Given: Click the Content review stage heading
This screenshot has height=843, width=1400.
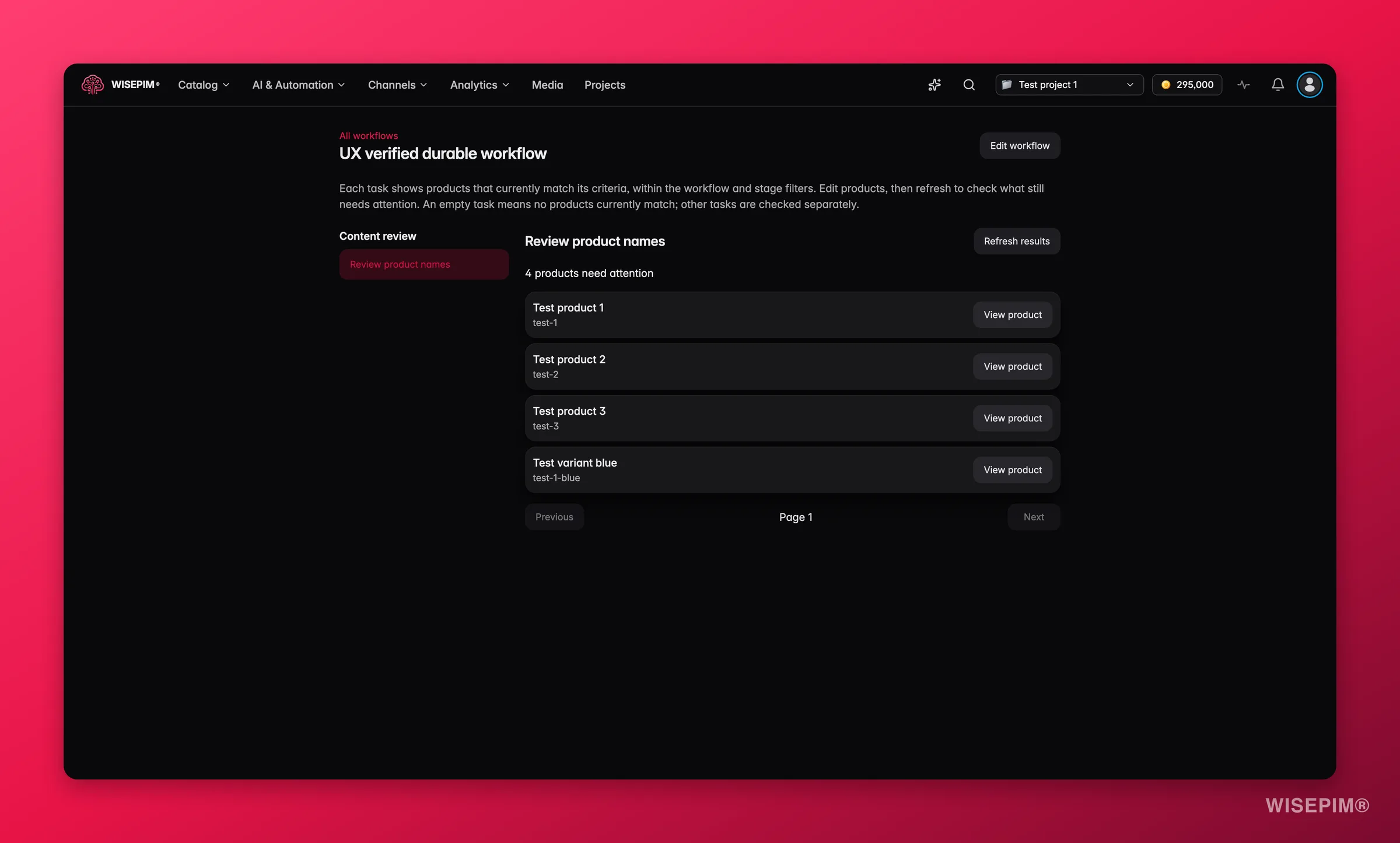Looking at the screenshot, I should (378, 236).
